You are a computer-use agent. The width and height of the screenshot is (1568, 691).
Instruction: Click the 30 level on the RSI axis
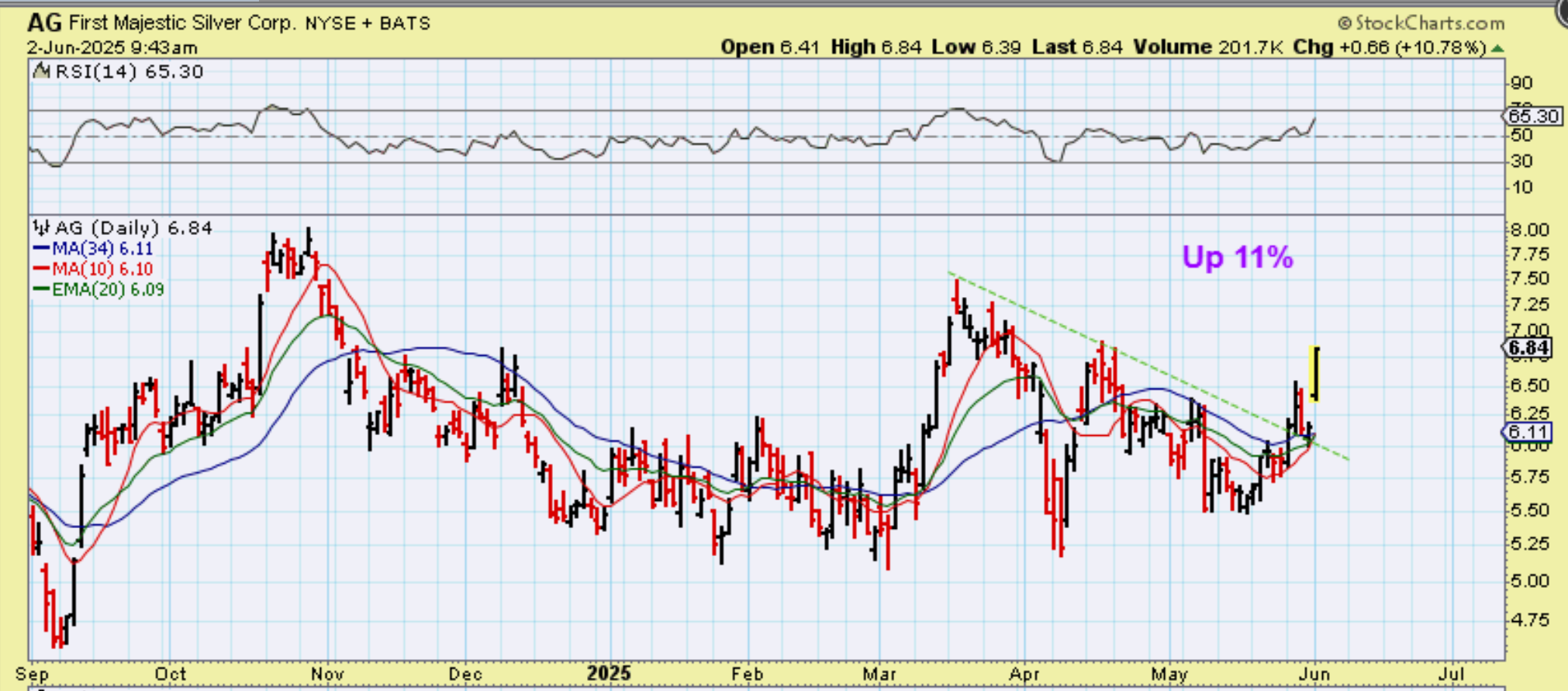[x=1521, y=161]
